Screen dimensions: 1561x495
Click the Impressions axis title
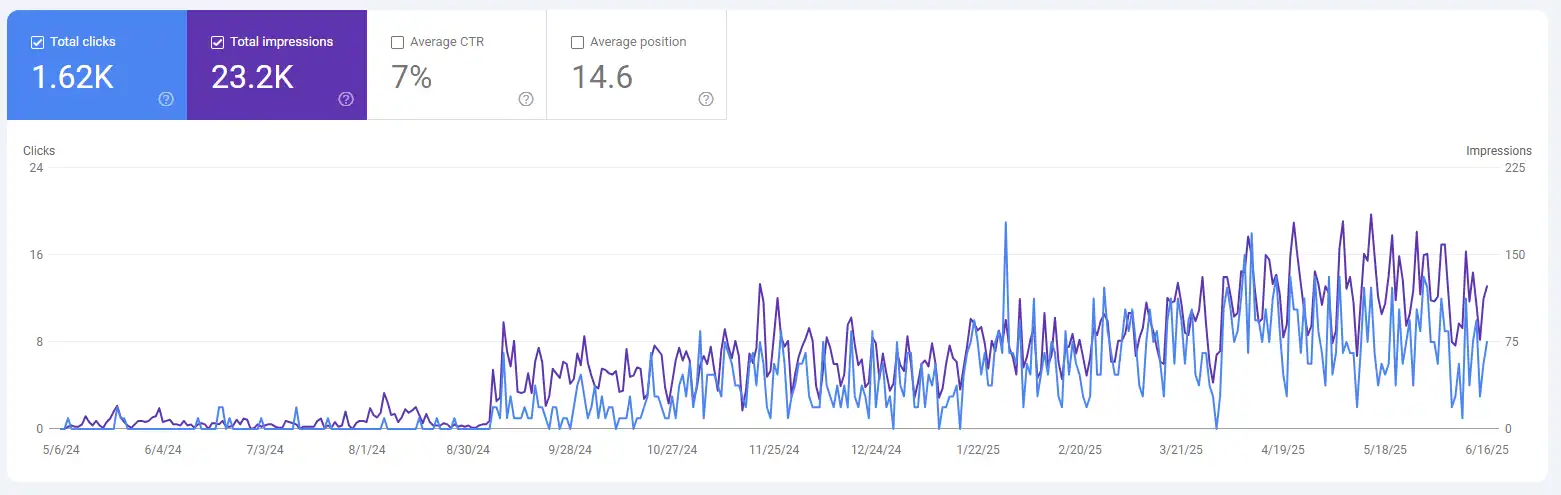point(1498,151)
